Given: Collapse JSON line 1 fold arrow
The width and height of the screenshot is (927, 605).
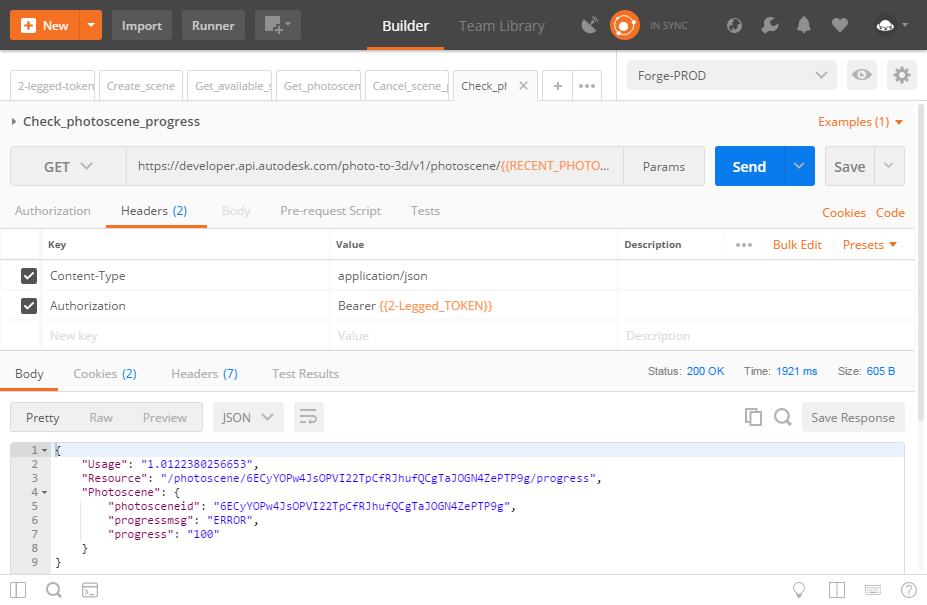Looking at the screenshot, I should [x=44, y=450].
